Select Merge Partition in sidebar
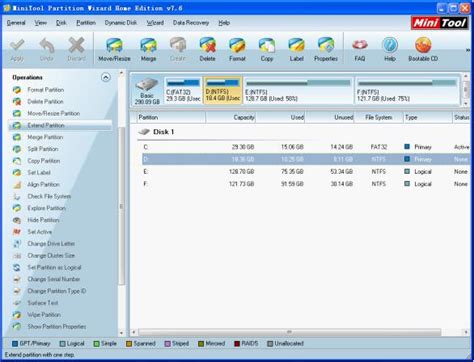This screenshot has height=362, width=474. pyautogui.click(x=45, y=137)
